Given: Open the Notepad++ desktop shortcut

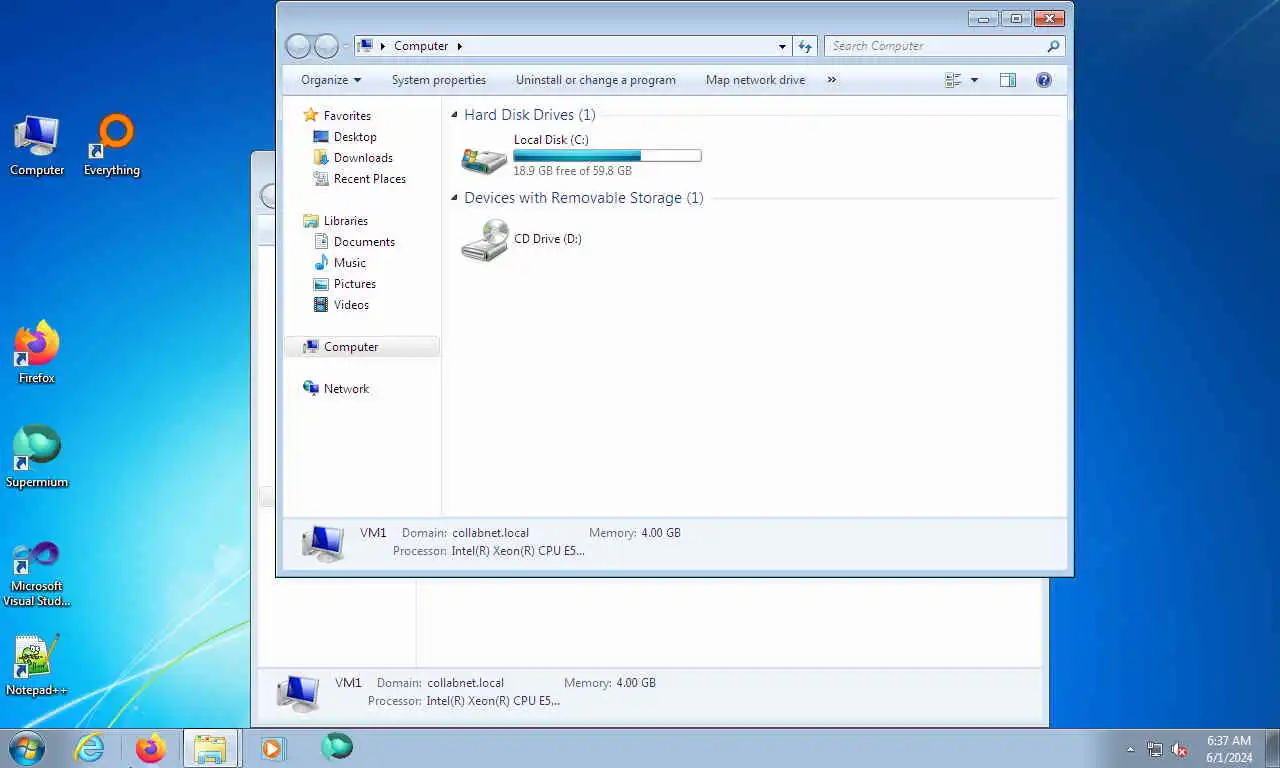Looking at the screenshot, I should tap(37, 665).
